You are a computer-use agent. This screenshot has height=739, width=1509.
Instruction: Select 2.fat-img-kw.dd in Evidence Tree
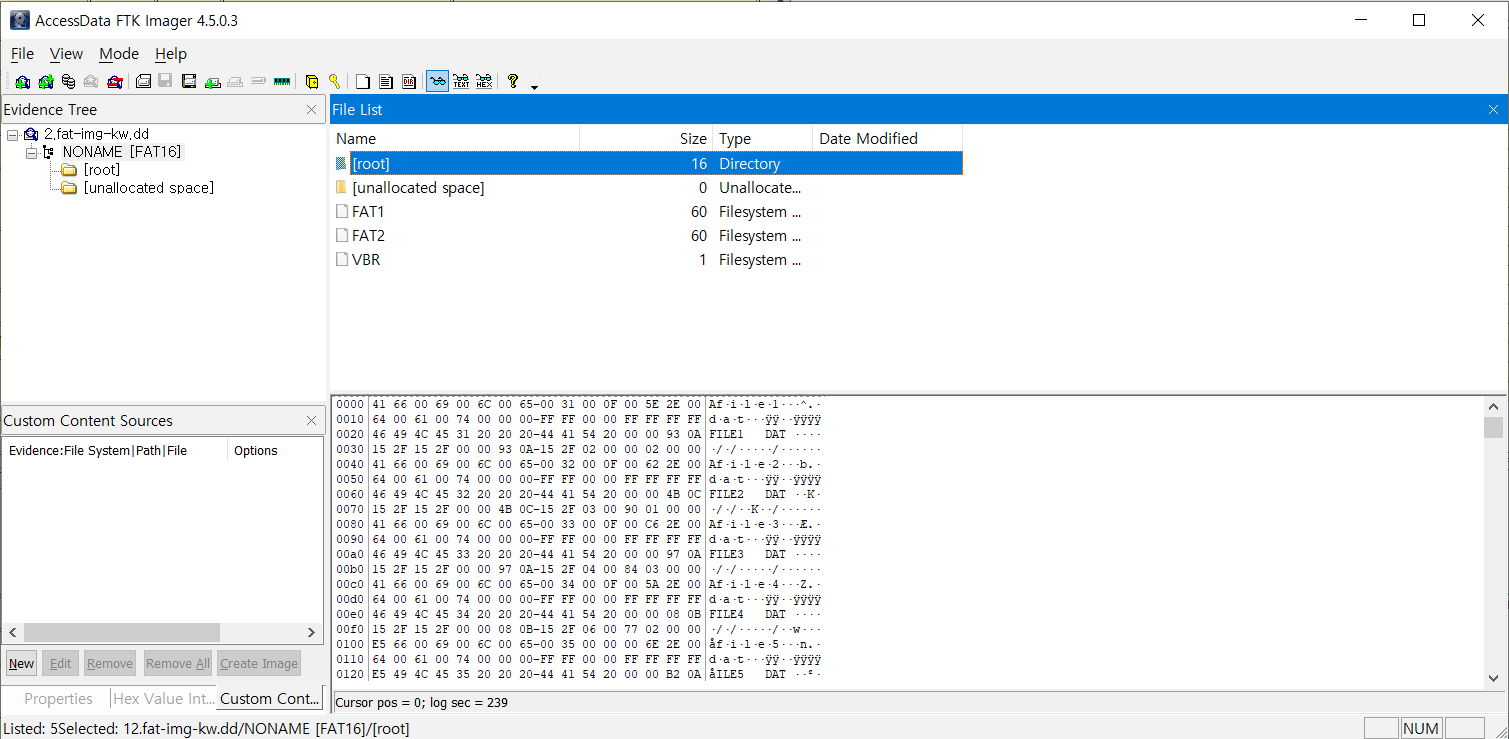coord(97,134)
